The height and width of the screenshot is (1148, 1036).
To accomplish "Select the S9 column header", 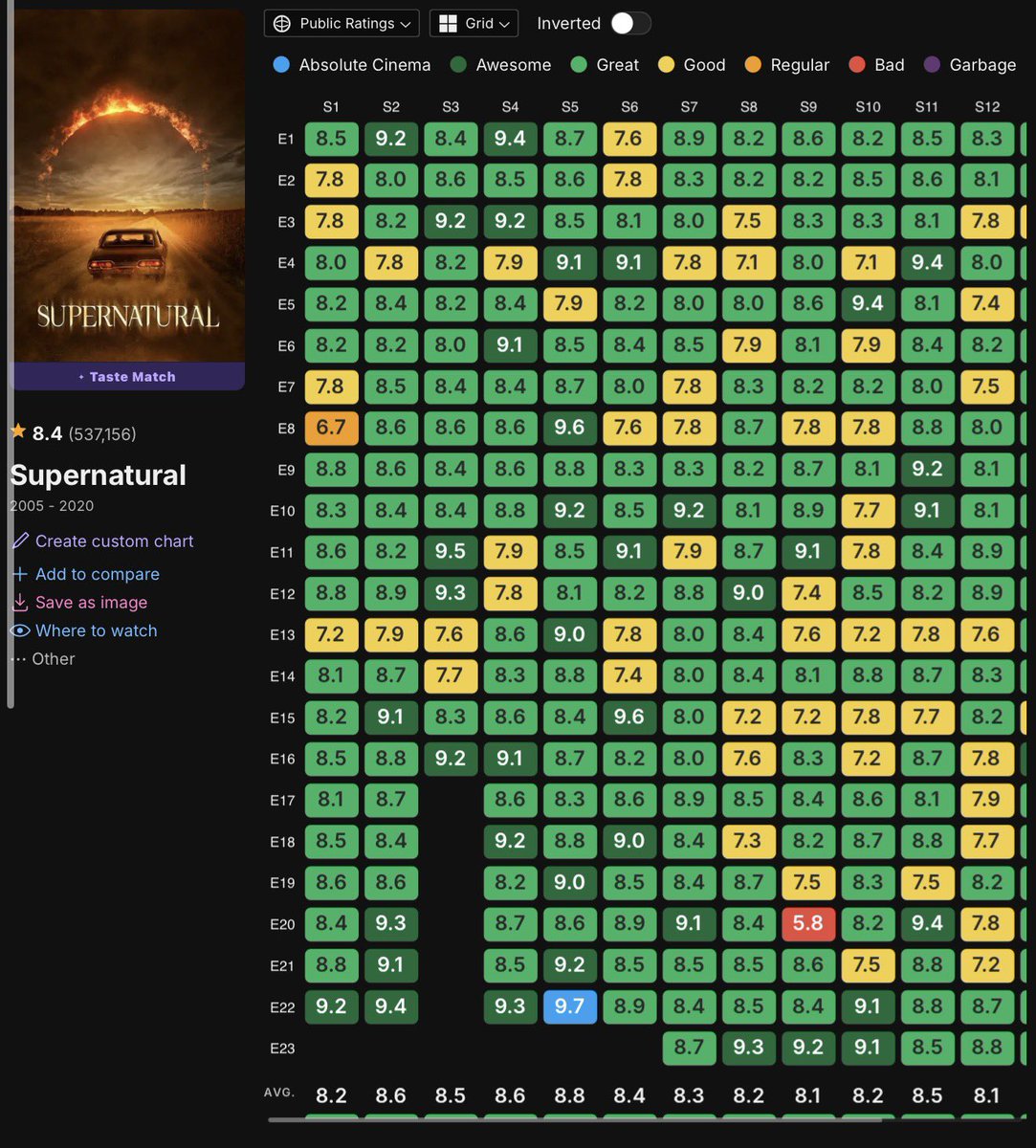I will coord(807,107).
